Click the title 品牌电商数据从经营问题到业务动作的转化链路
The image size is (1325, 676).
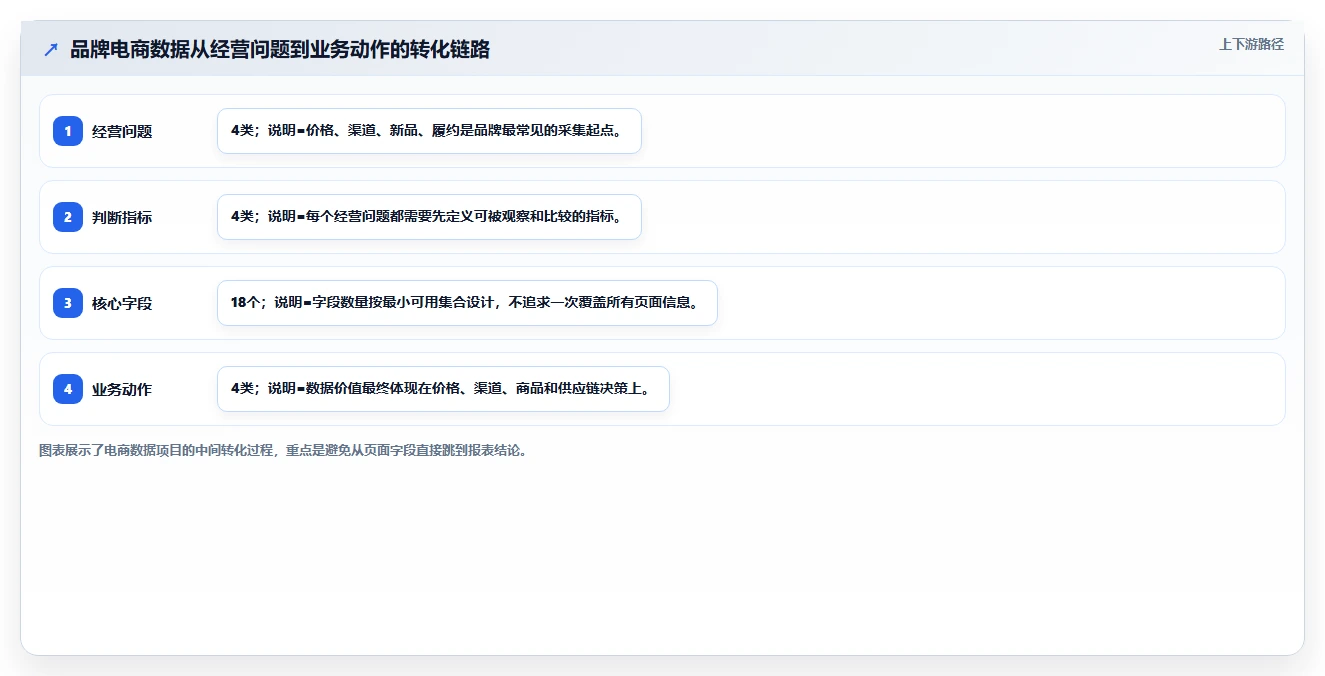[x=280, y=50]
